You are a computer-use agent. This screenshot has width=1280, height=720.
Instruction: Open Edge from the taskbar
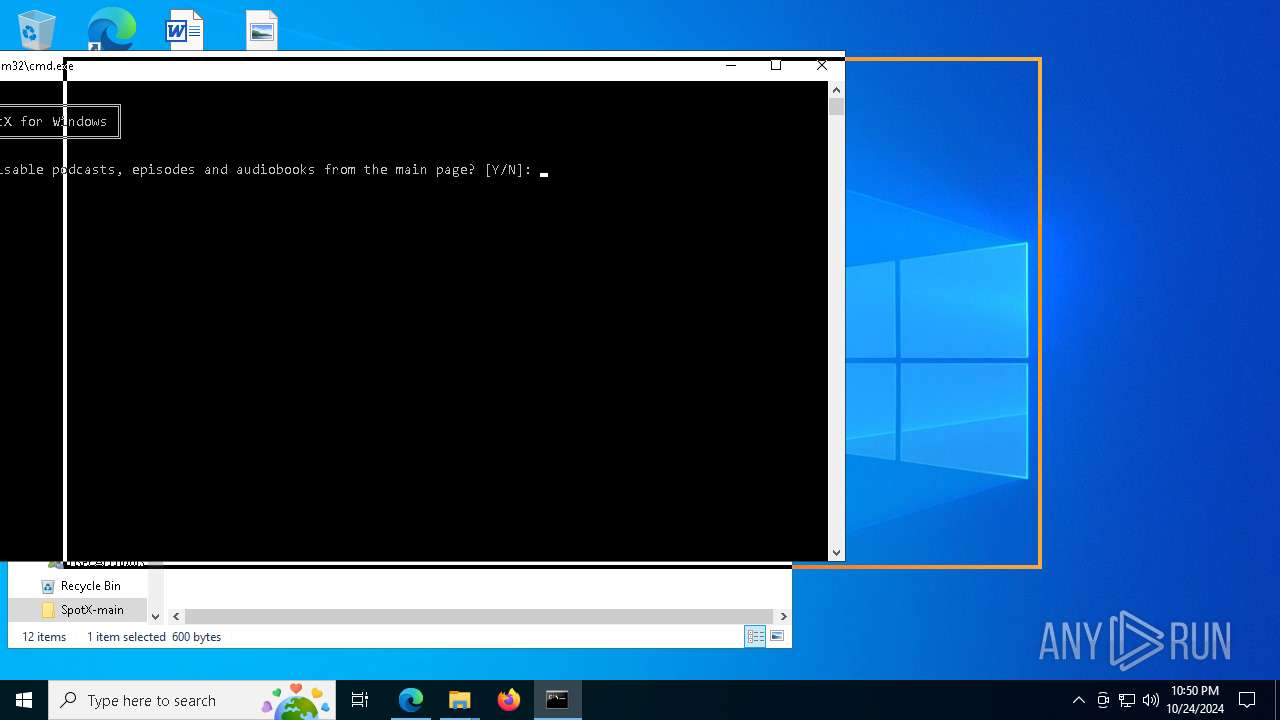[x=411, y=700]
